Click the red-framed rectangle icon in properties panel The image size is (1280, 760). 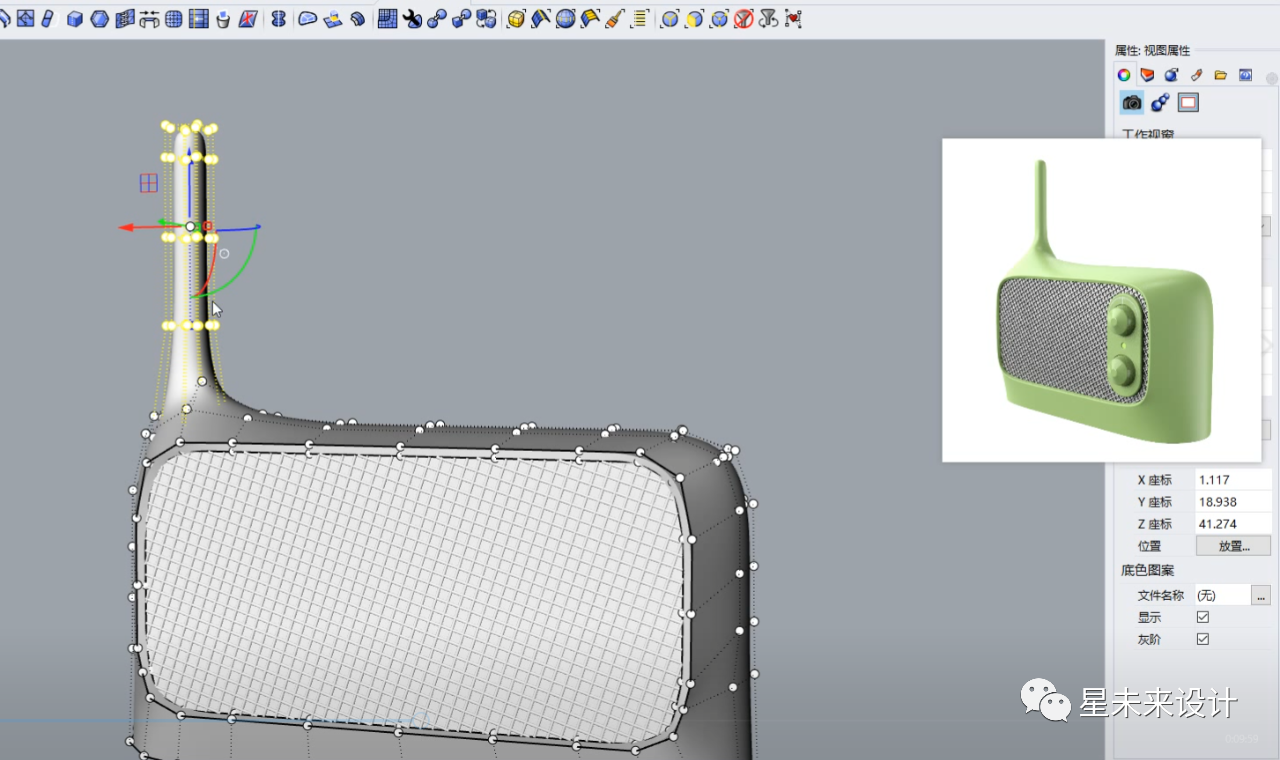tap(1188, 102)
